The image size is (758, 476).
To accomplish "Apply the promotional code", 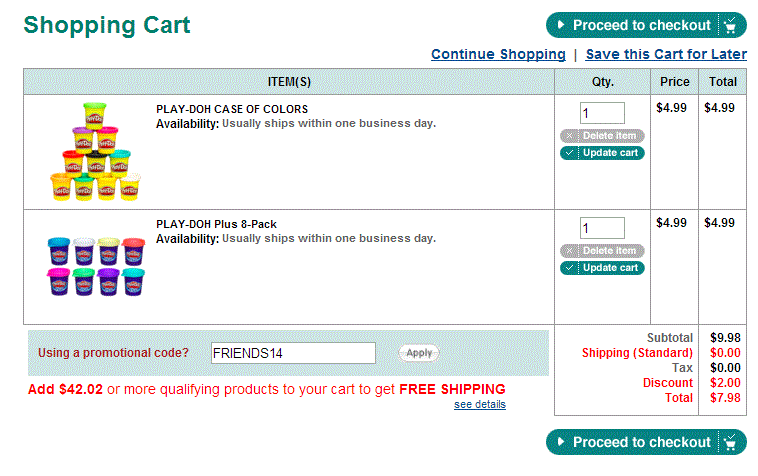I will (x=419, y=353).
